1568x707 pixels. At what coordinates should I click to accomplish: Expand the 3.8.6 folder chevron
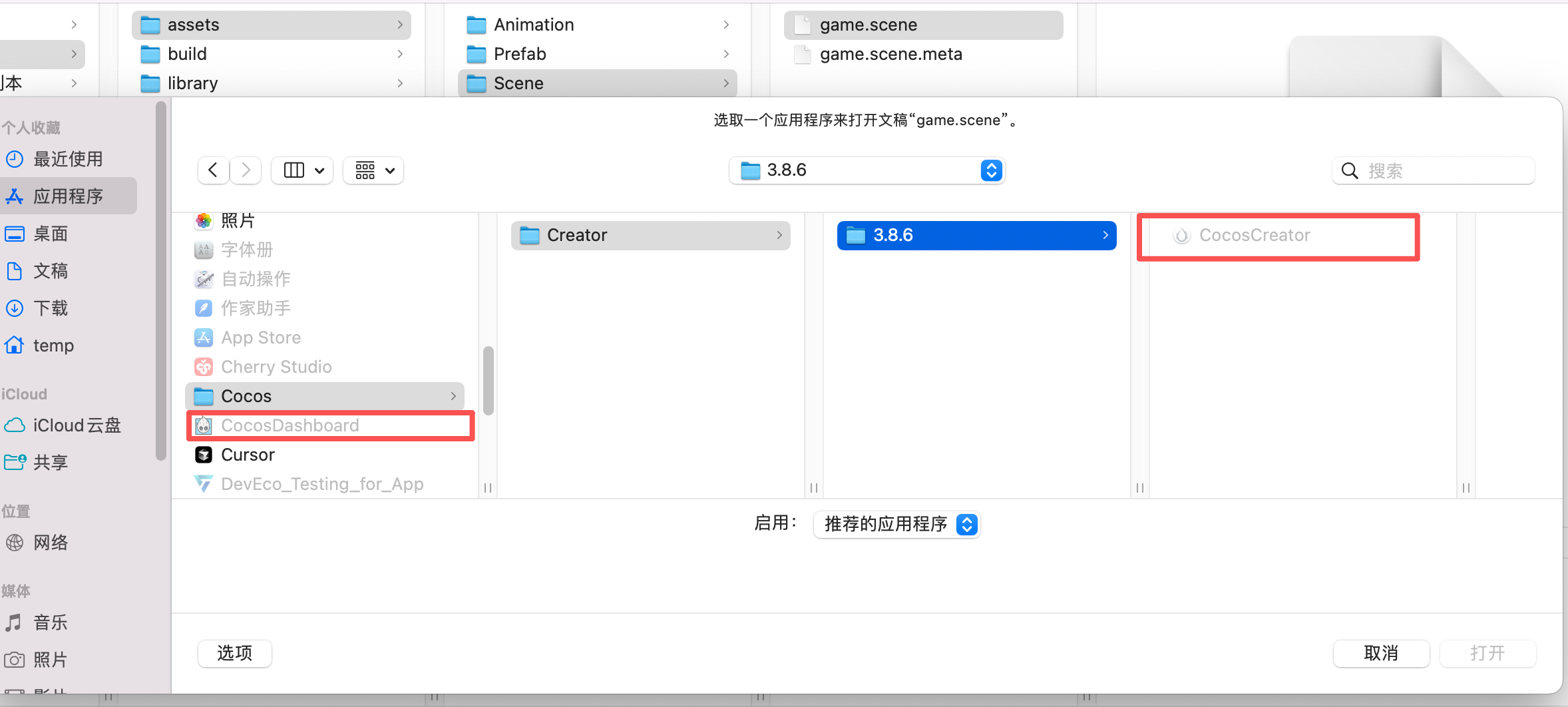coord(1105,235)
